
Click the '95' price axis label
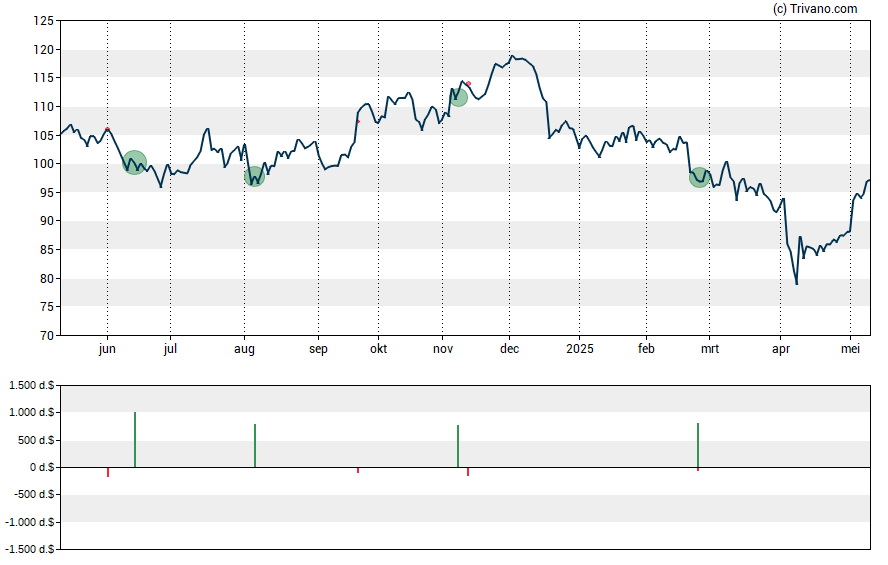coord(47,193)
